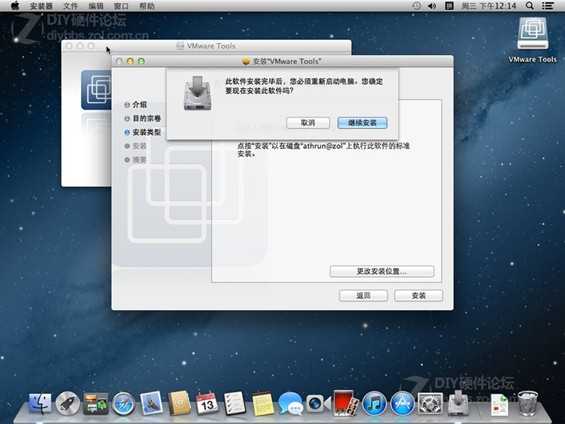This screenshot has width=565, height=424.
Task: Launch iTunes from the Dock
Action: [374, 403]
